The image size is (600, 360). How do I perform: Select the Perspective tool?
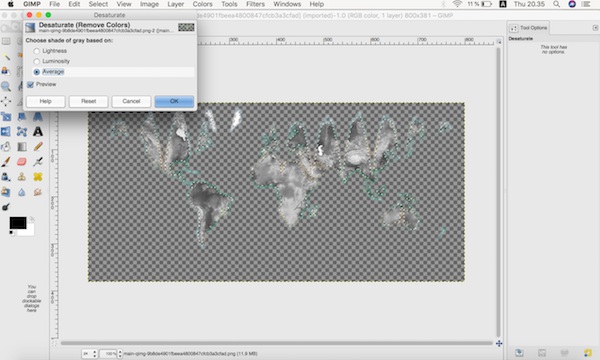[38, 116]
